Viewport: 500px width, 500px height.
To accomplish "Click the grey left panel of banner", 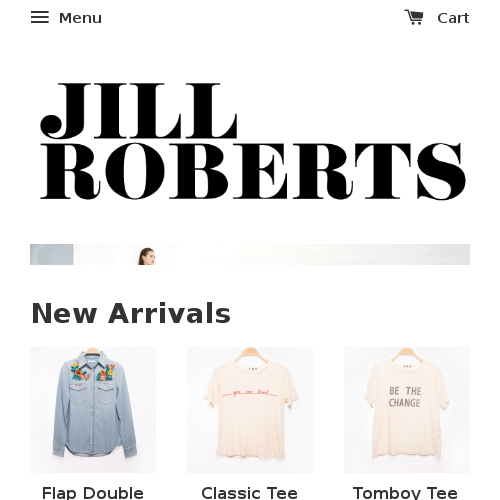I will tap(52, 254).
